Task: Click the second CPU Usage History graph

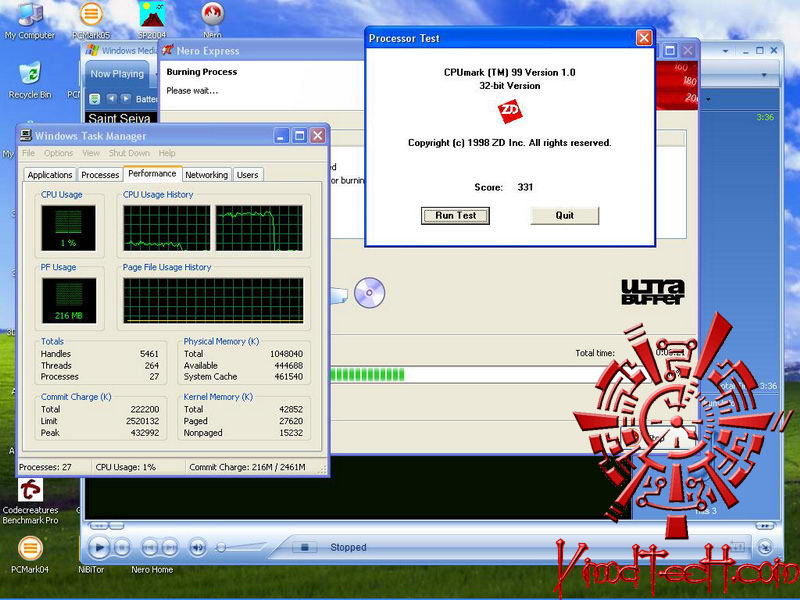Action: click(259, 228)
